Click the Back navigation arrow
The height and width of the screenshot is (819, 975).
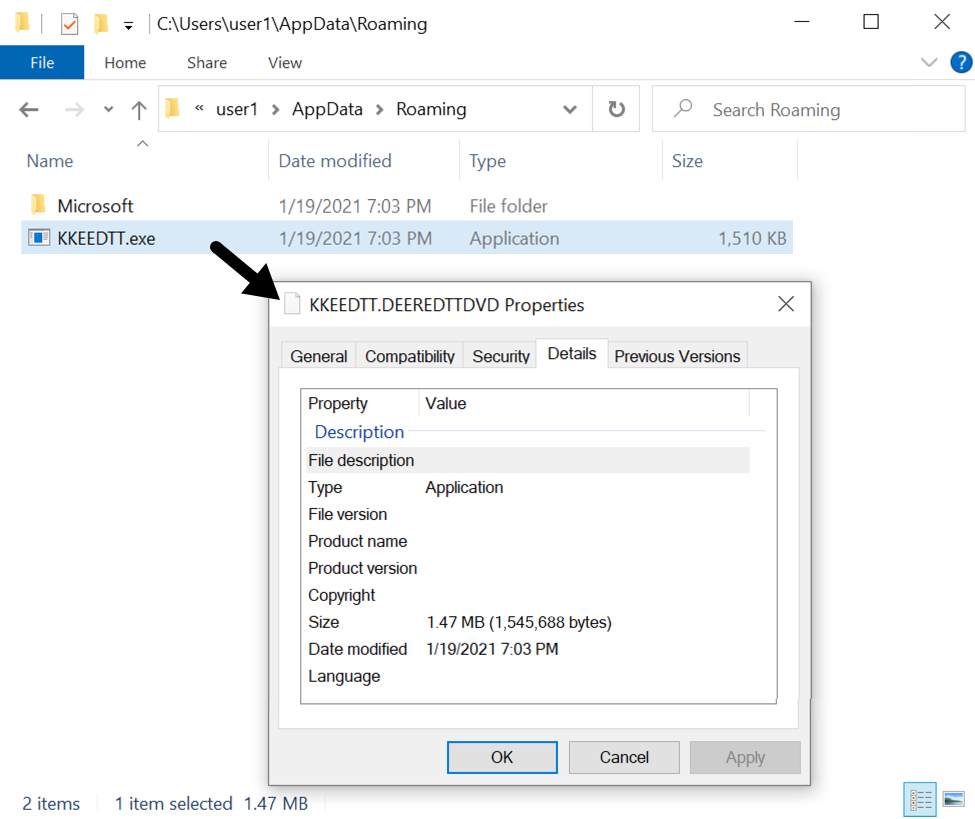pos(29,110)
